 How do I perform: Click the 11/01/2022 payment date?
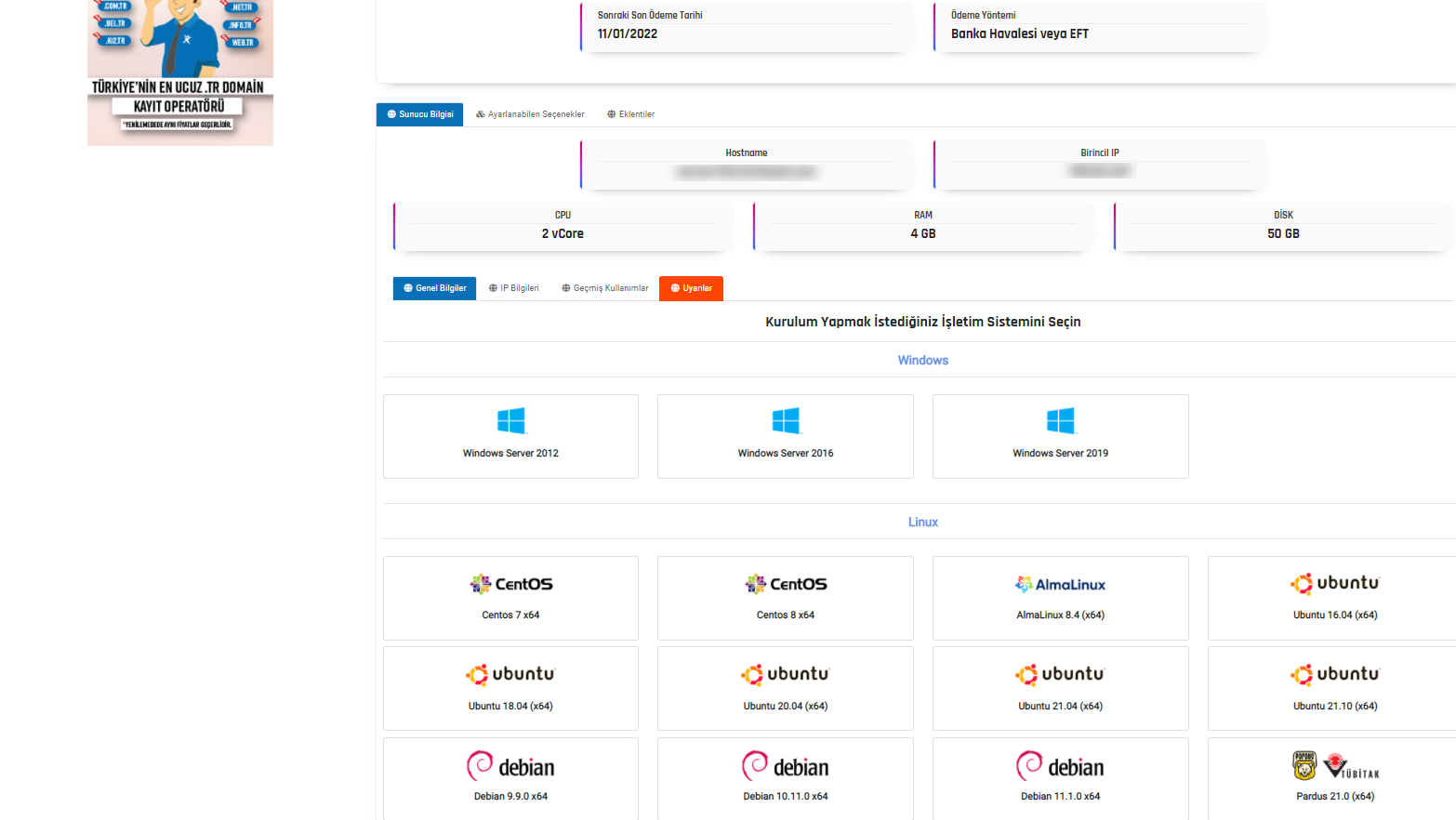pos(628,34)
